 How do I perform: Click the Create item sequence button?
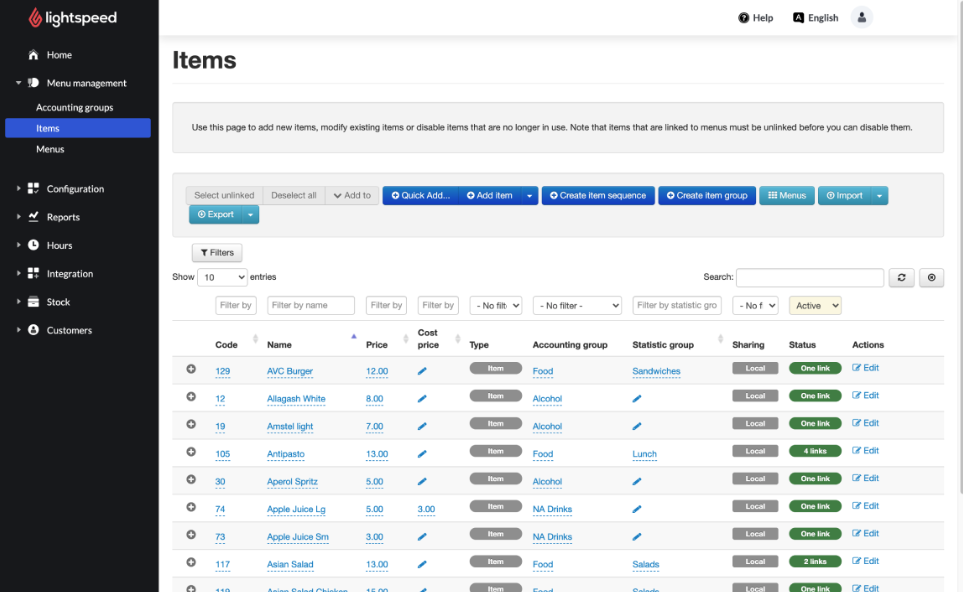(x=598, y=196)
